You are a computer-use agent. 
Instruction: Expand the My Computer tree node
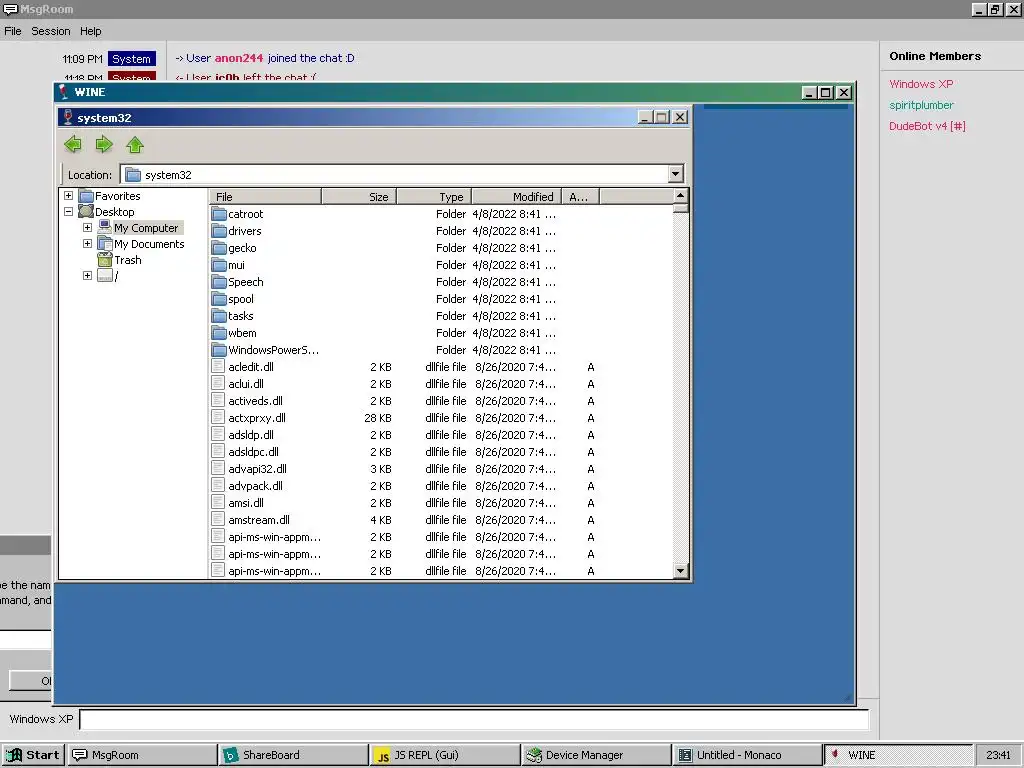coord(88,227)
